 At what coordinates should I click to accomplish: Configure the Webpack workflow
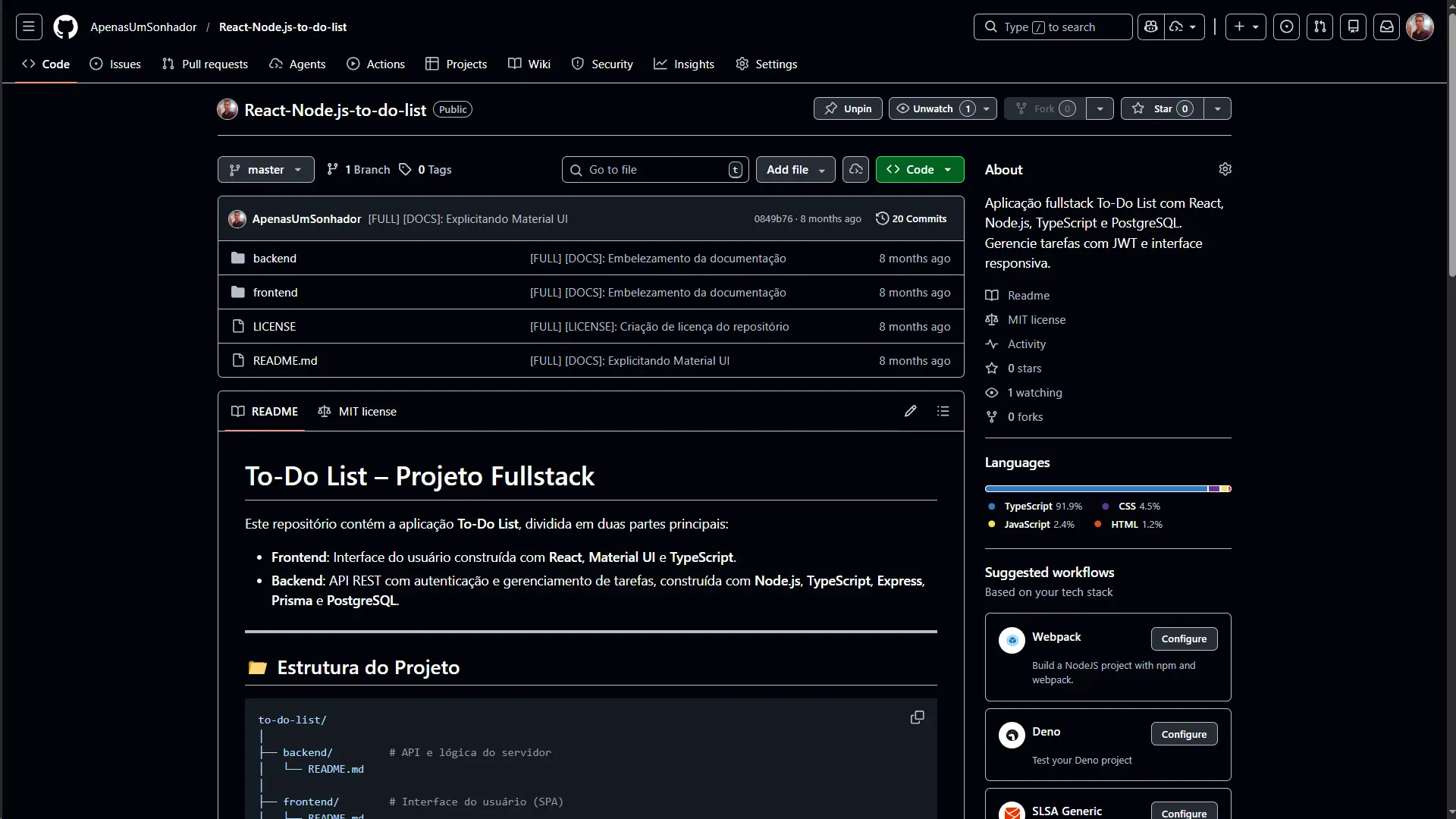click(1183, 639)
